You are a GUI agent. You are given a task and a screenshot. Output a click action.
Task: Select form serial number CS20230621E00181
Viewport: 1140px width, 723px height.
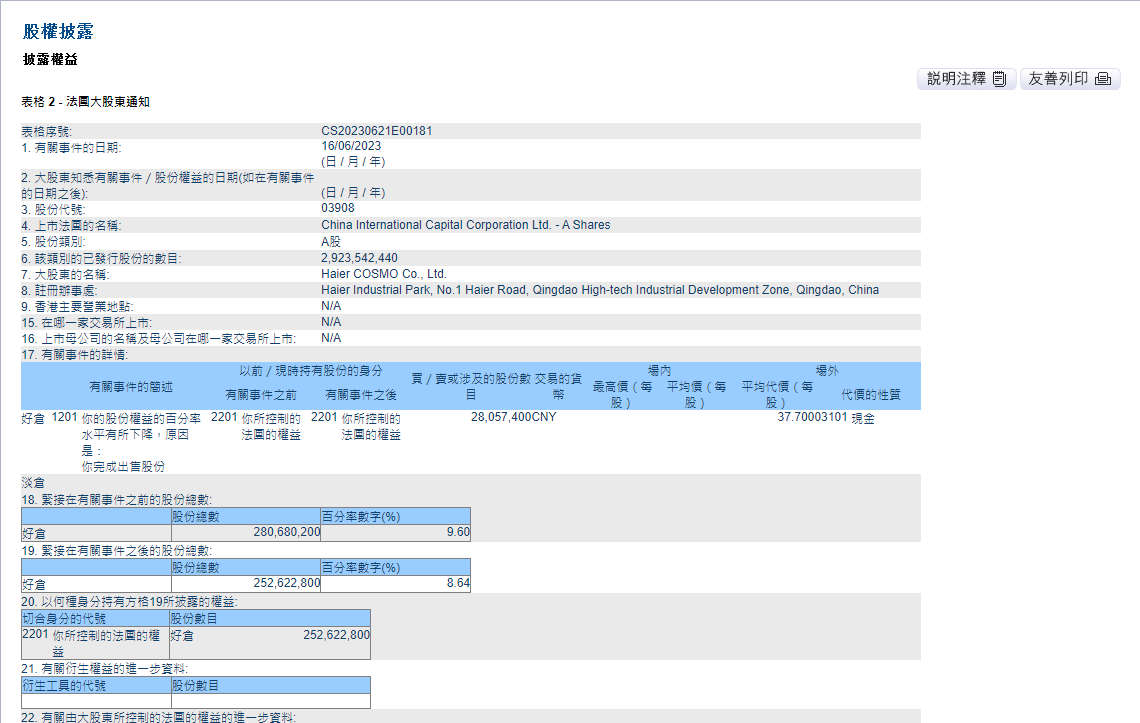pos(377,131)
